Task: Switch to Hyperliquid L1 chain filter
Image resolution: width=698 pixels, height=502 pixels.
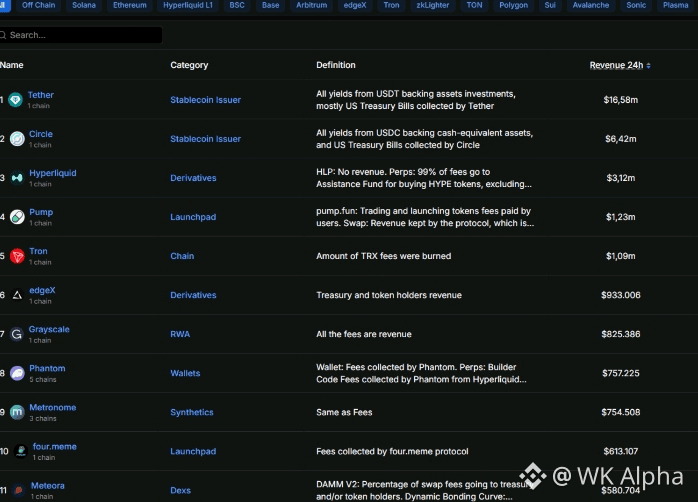Action: [188, 5]
